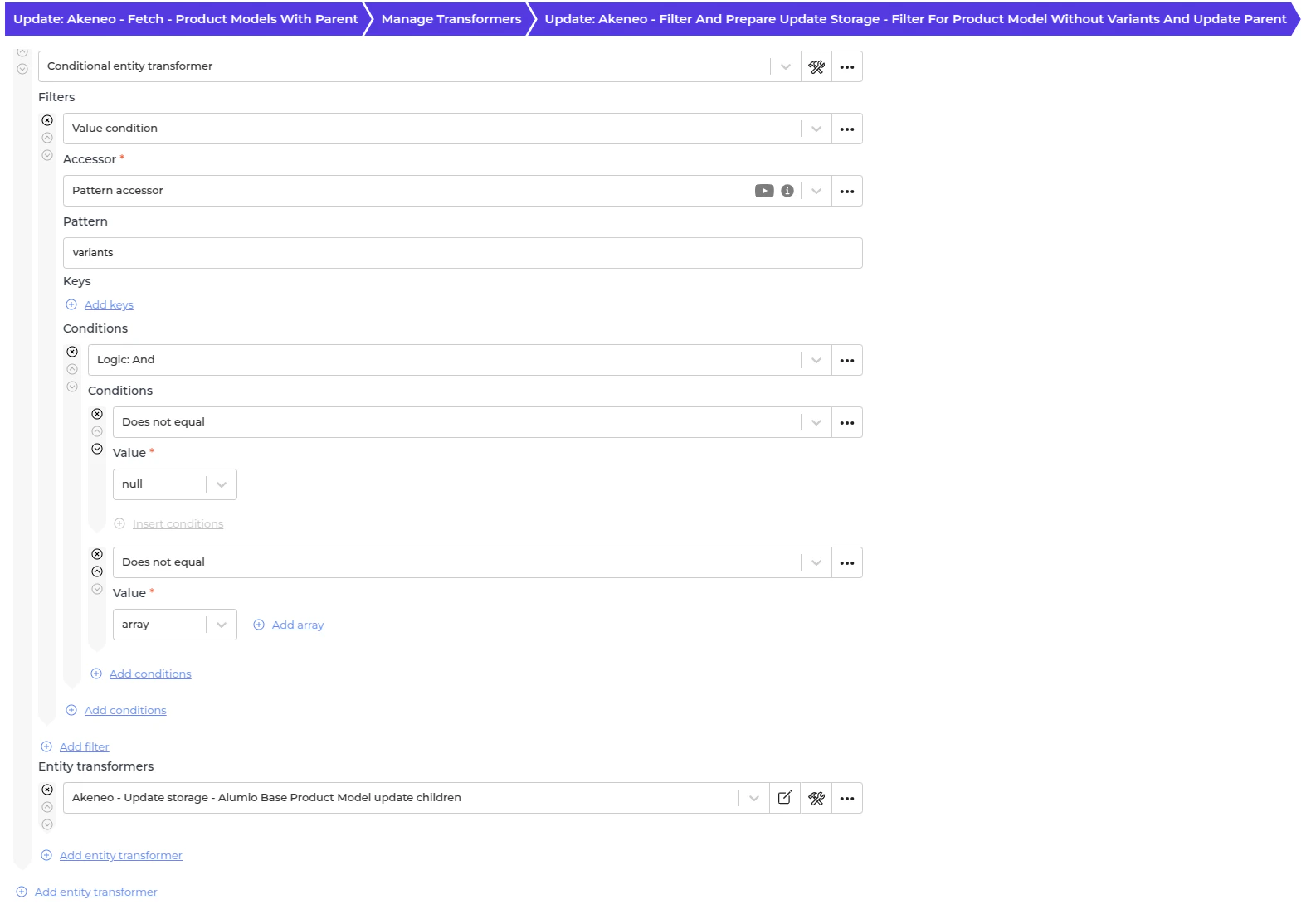Expand Value condition dropdown
The width and height of the screenshot is (1311, 924).
[x=816, y=129]
